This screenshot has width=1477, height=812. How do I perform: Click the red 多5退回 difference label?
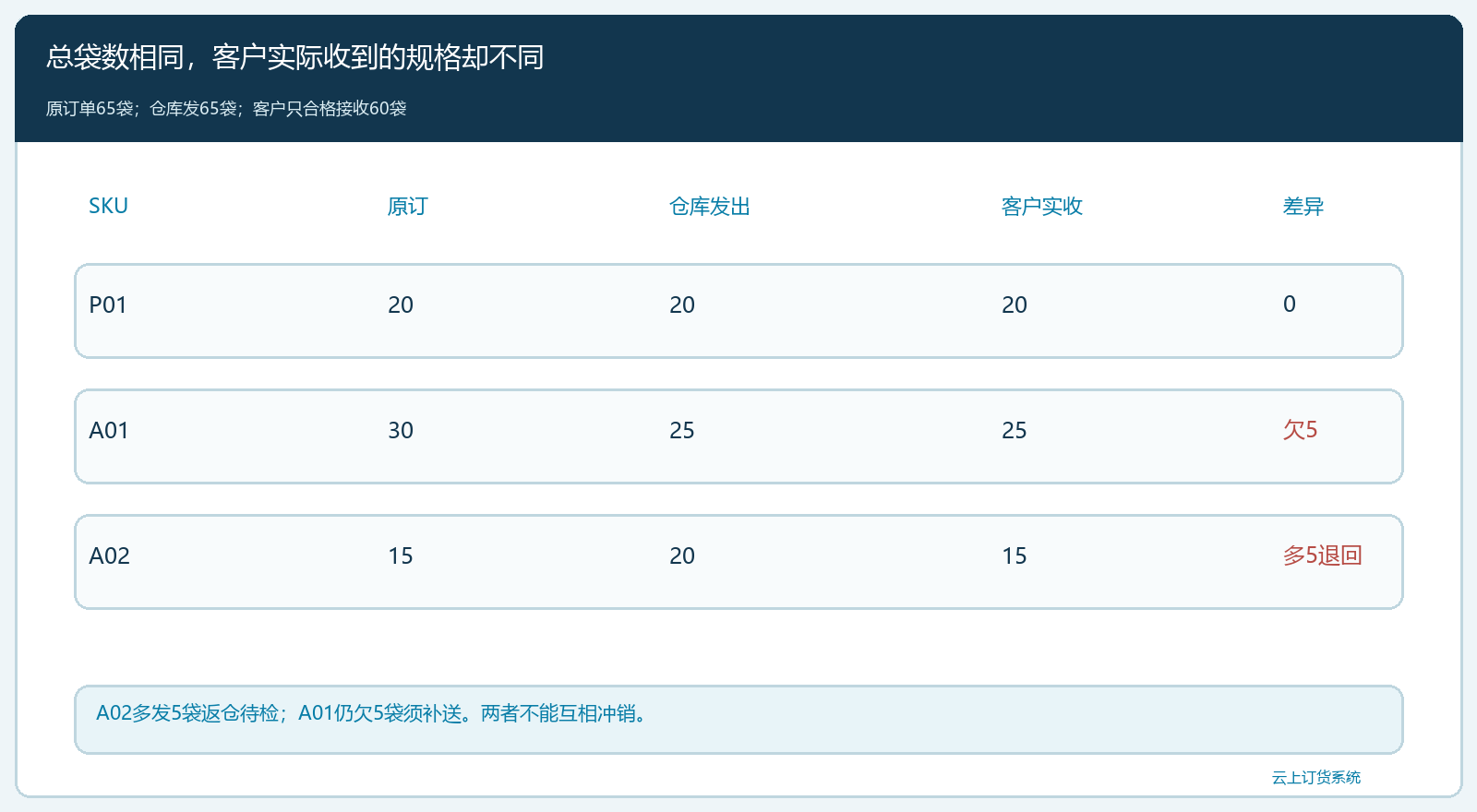point(1322,555)
